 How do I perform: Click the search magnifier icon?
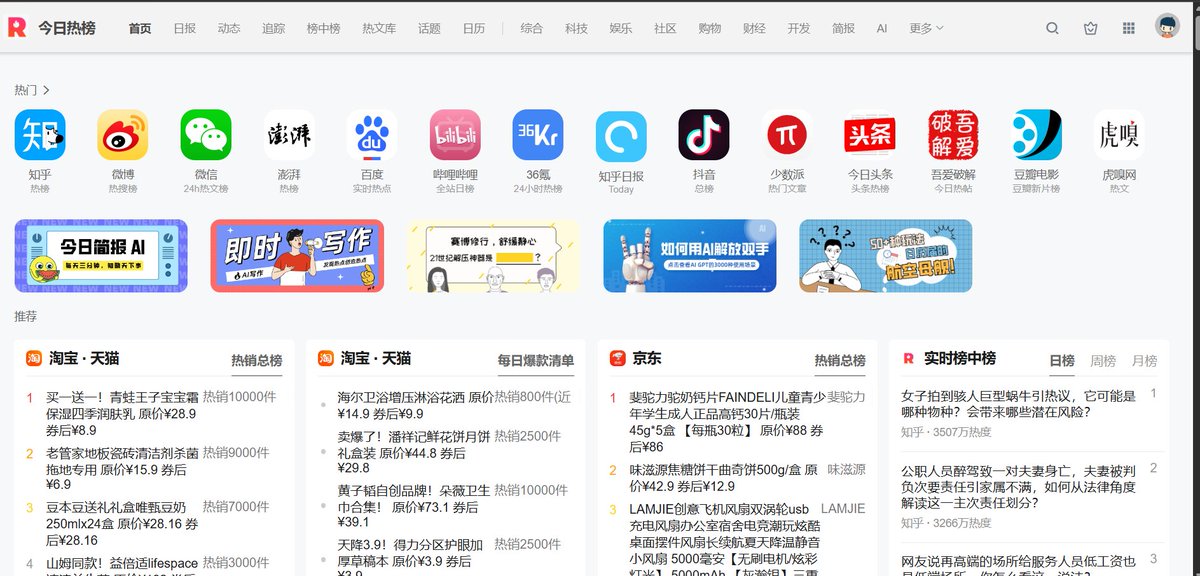click(x=1052, y=28)
